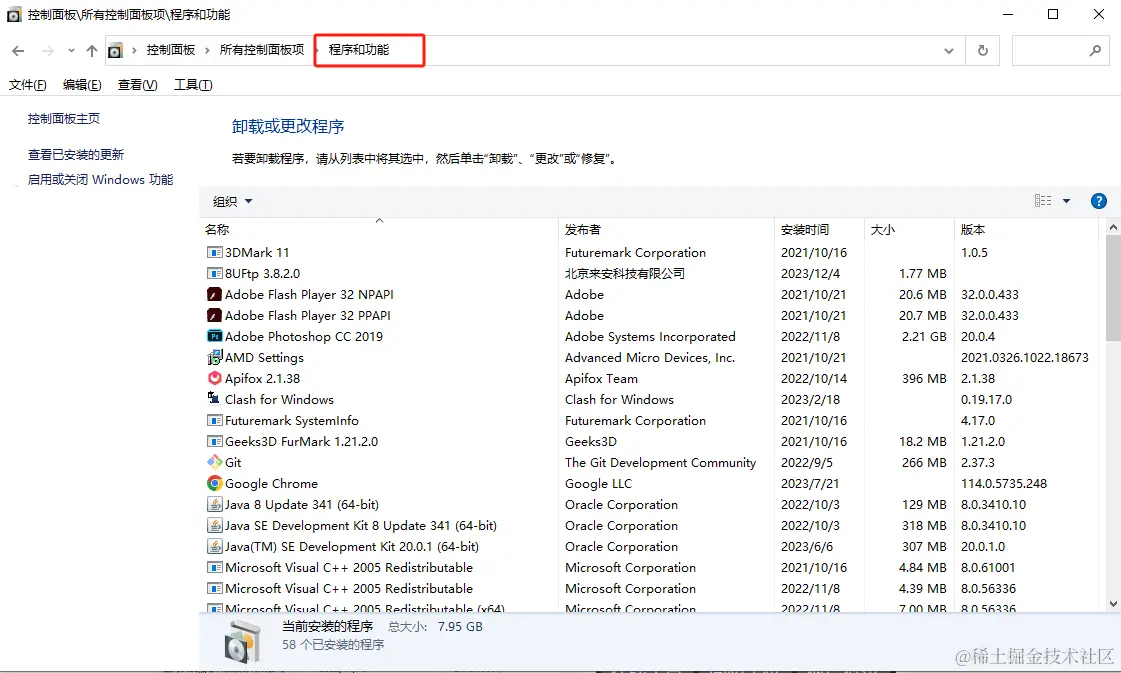
Task: Open 查看已安装的更新 link
Action: pos(76,154)
